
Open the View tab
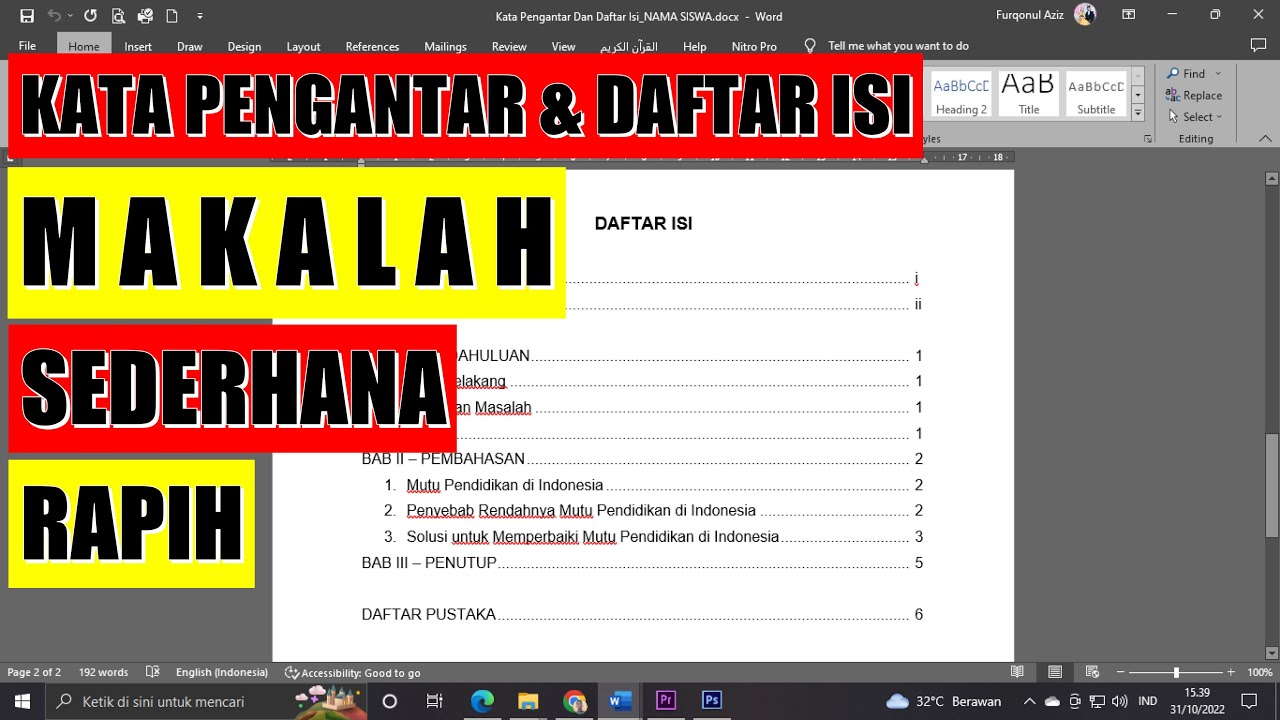click(563, 46)
